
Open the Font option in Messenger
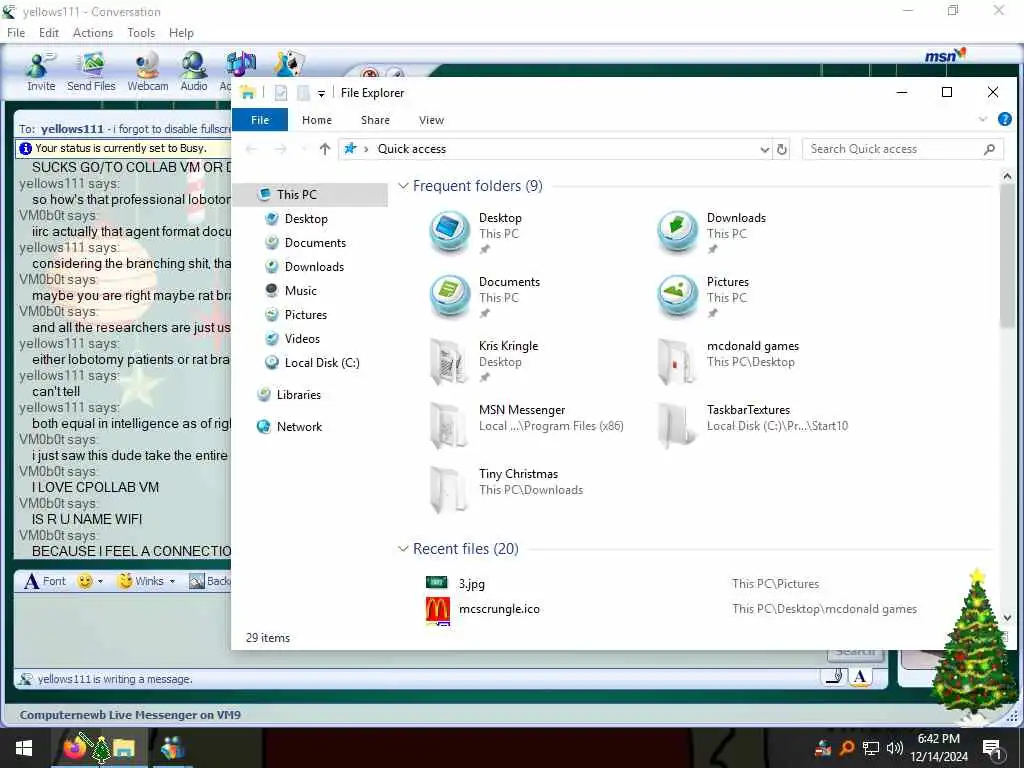tap(45, 581)
